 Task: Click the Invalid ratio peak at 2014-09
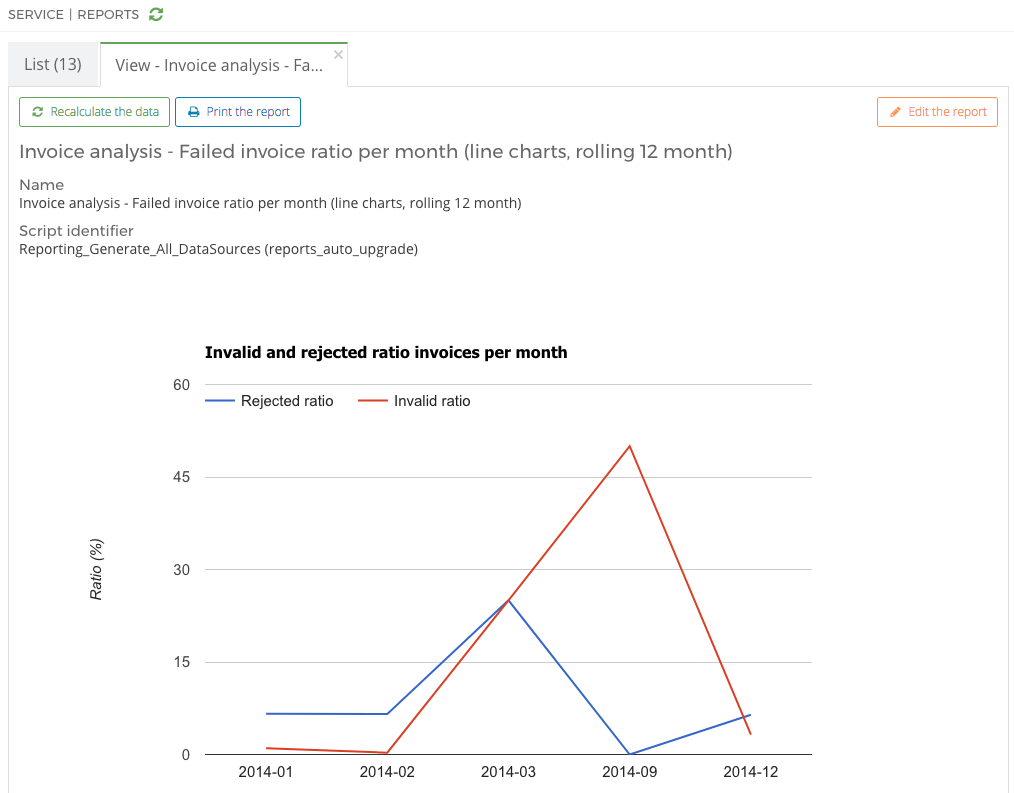pyautogui.click(x=629, y=446)
